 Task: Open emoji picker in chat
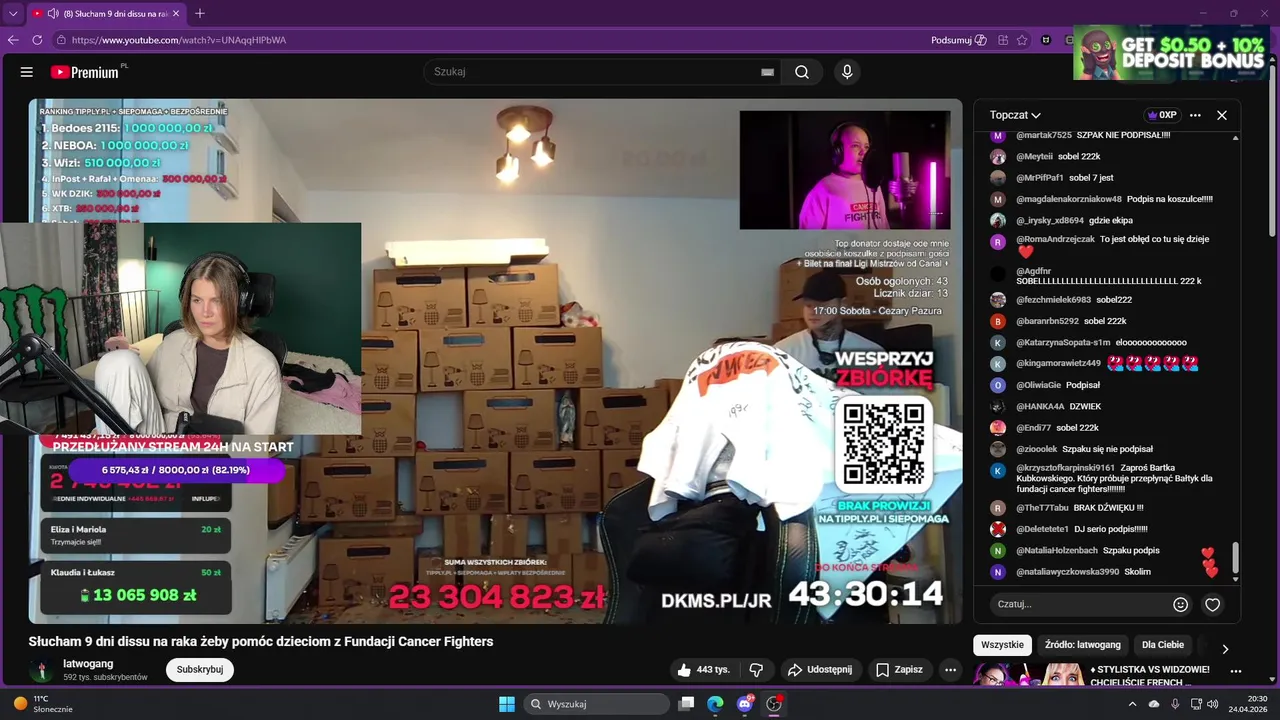(x=1181, y=604)
